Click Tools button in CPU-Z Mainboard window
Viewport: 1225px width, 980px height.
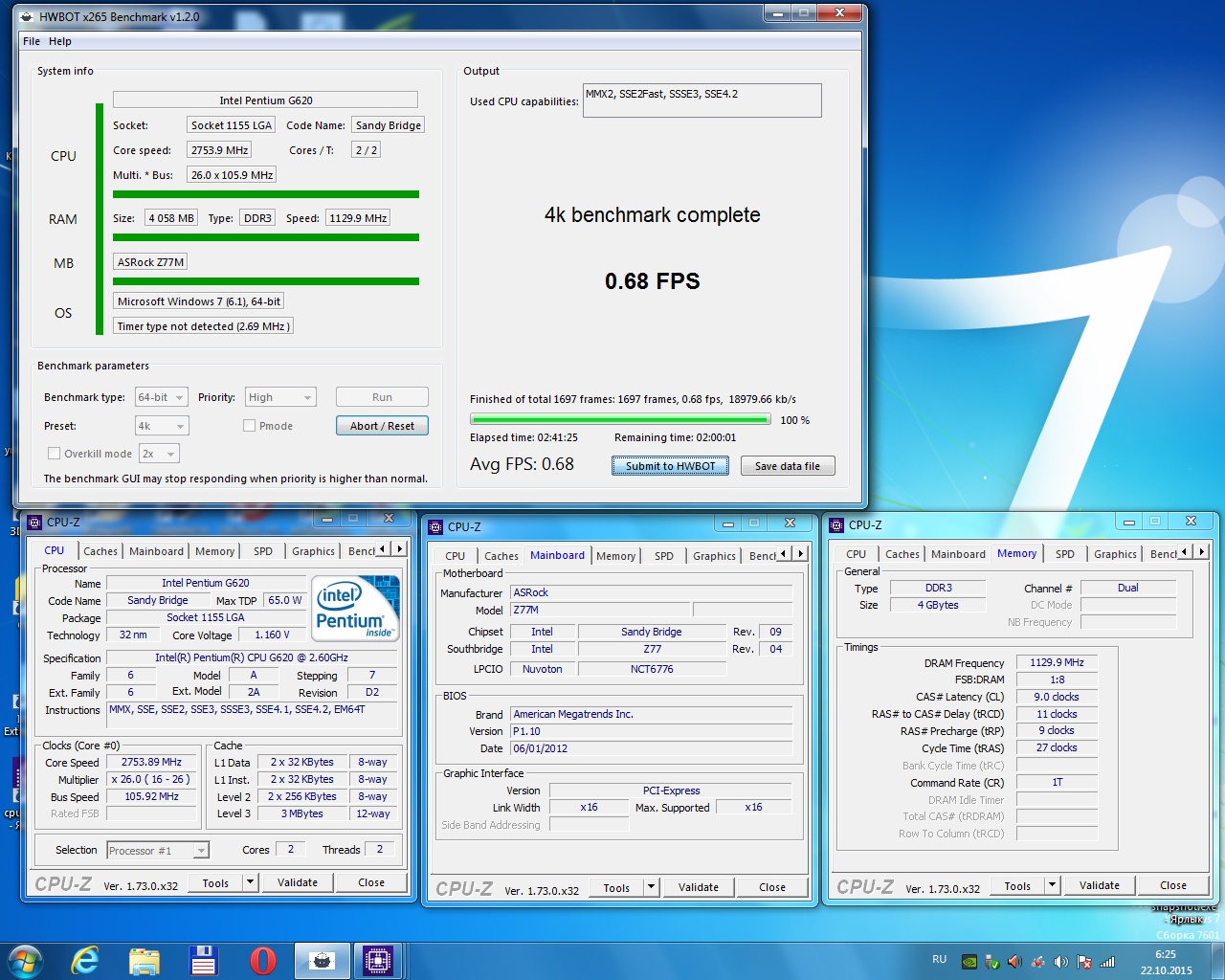coord(616,887)
